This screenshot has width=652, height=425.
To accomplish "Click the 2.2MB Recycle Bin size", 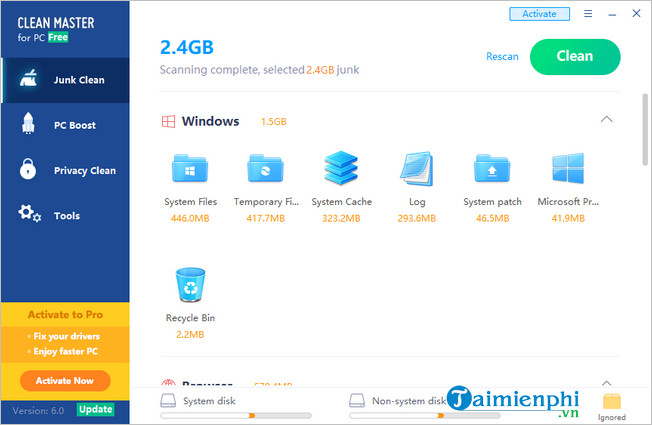I will [x=190, y=334].
